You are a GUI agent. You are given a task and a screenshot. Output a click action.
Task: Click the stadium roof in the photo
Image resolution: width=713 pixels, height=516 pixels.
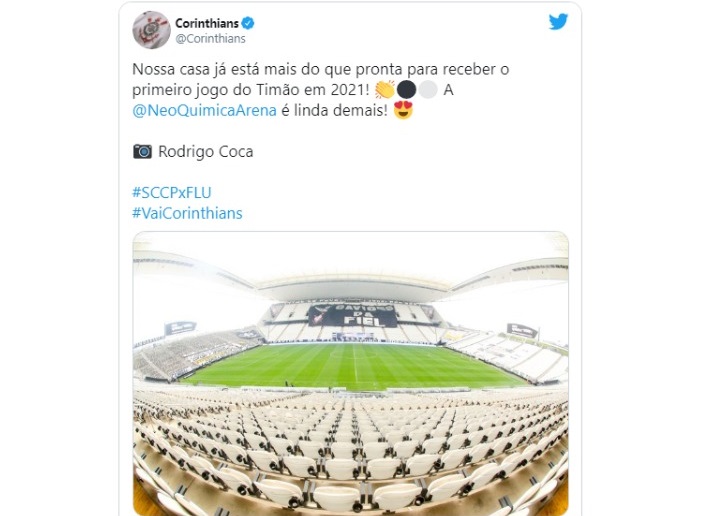click(x=351, y=282)
